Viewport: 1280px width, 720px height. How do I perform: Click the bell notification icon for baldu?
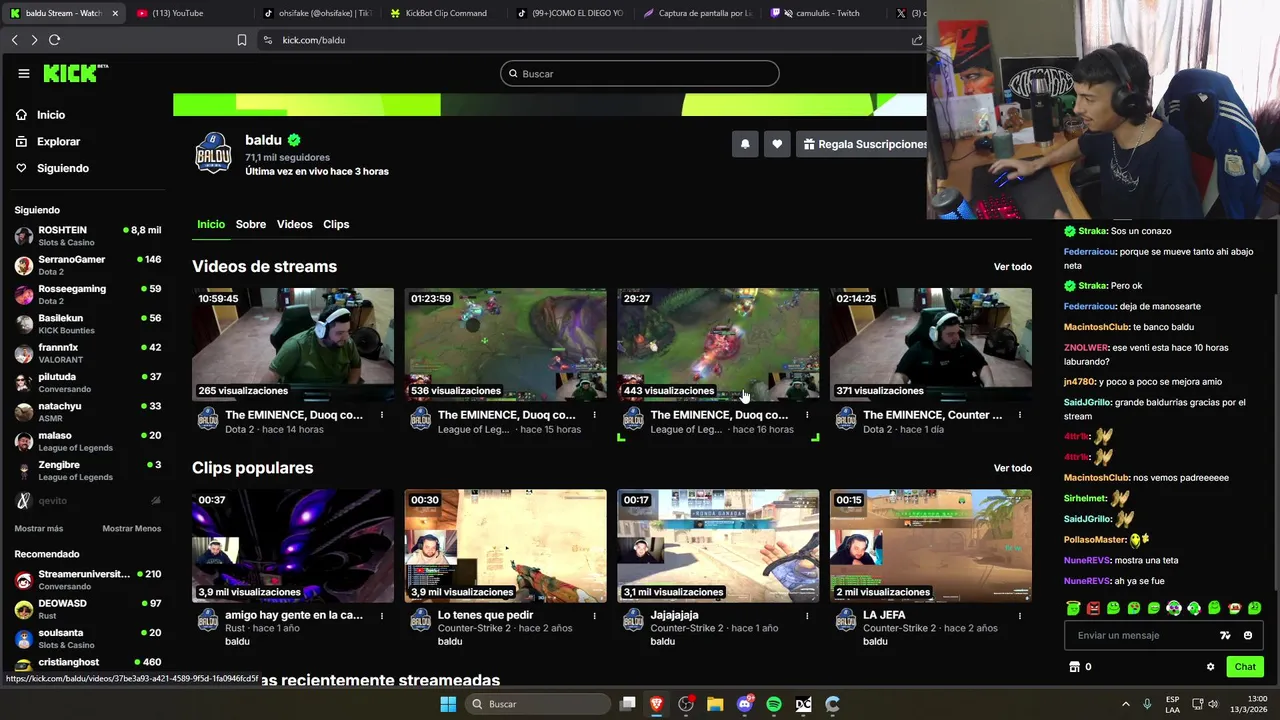coord(745,144)
